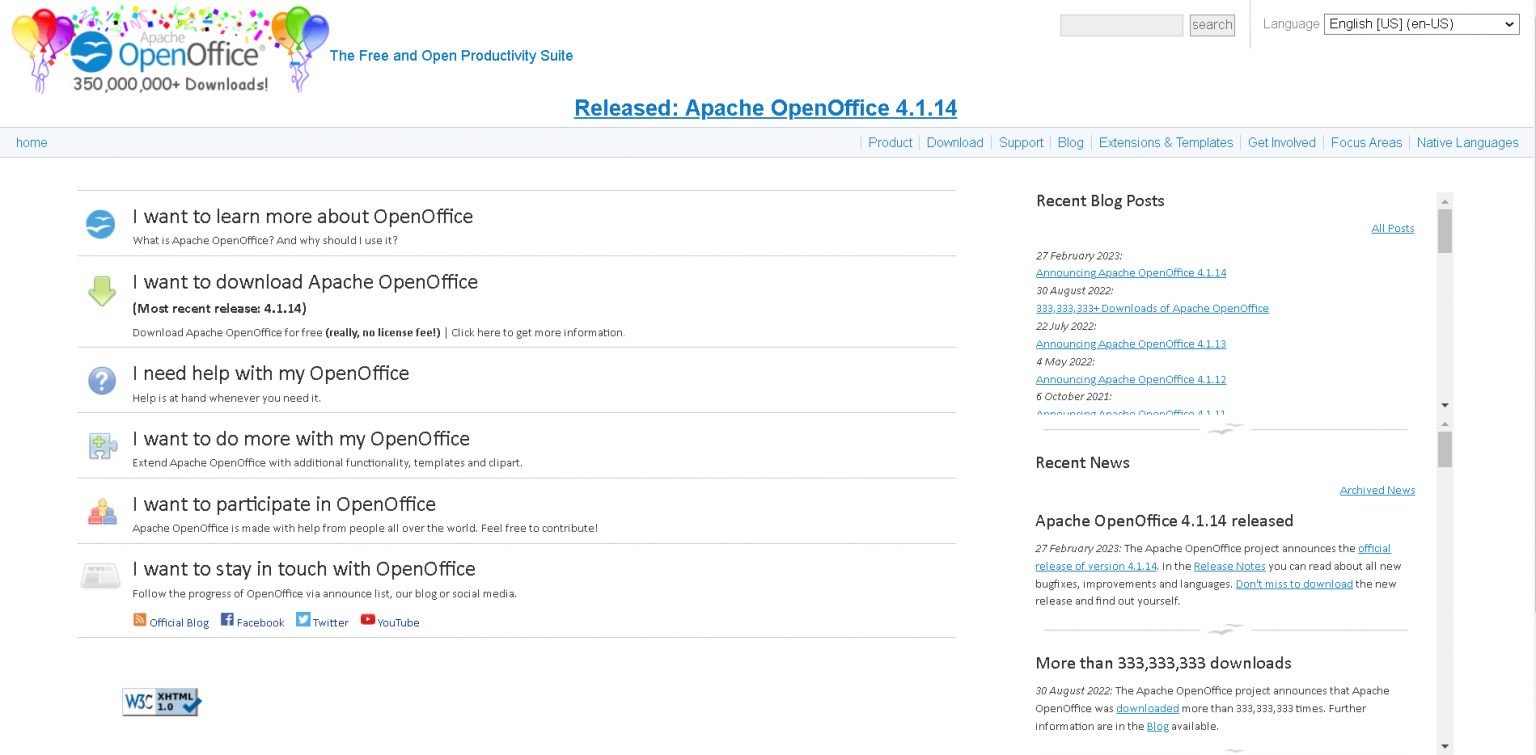Click the W3C XHTML 1.0 badge
Screen dimensions: 1536x755
point(161,702)
